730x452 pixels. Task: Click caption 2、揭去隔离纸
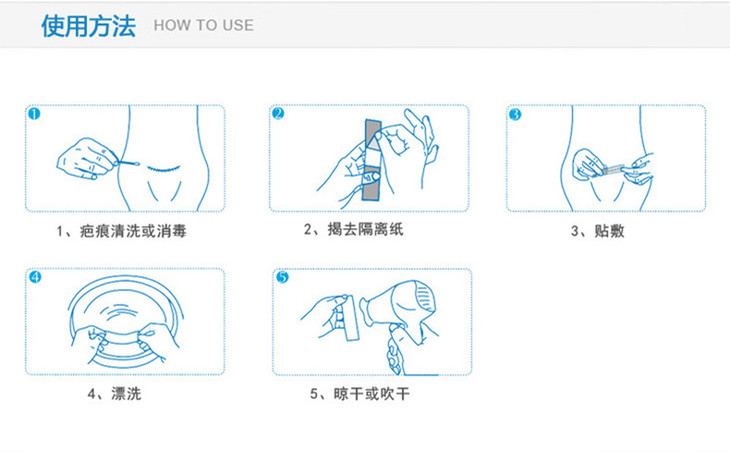coord(354,229)
